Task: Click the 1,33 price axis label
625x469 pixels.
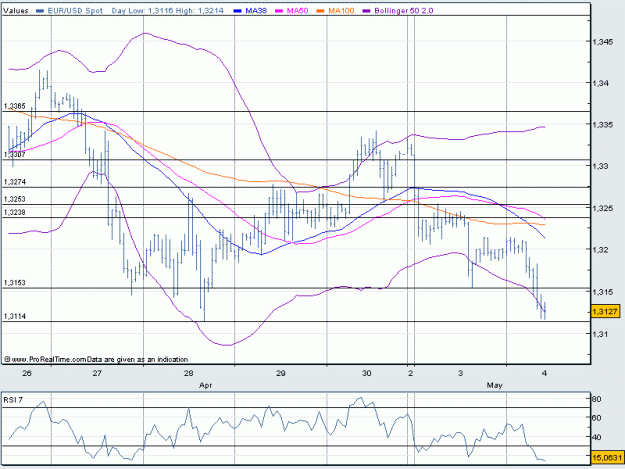Action: (601, 167)
